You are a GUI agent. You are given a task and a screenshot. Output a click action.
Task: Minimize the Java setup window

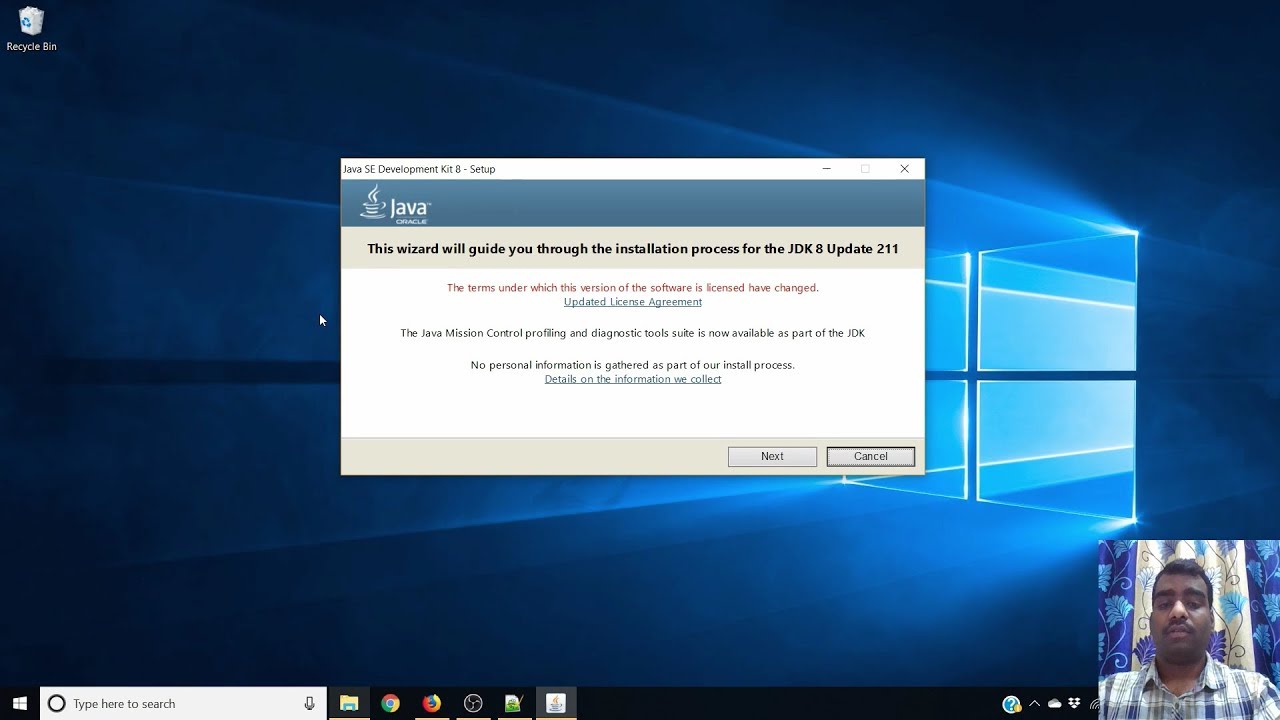[x=827, y=169]
